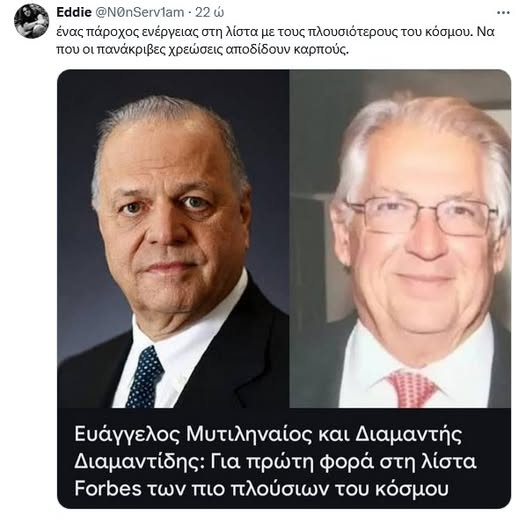This screenshot has height=522, width=526.
Task: Open the three-dot more options menu
Action: click(503, 13)
